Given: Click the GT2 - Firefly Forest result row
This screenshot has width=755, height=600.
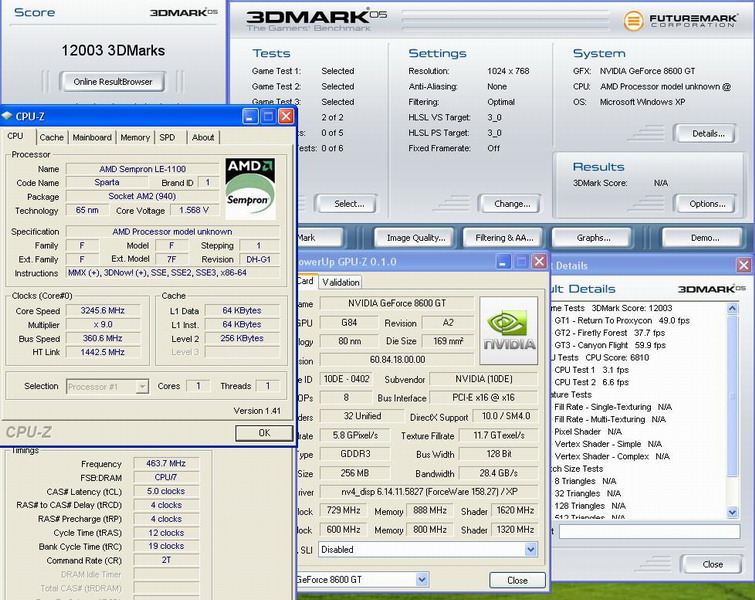Looking at the screenshot, I should [x=609, y=333].
